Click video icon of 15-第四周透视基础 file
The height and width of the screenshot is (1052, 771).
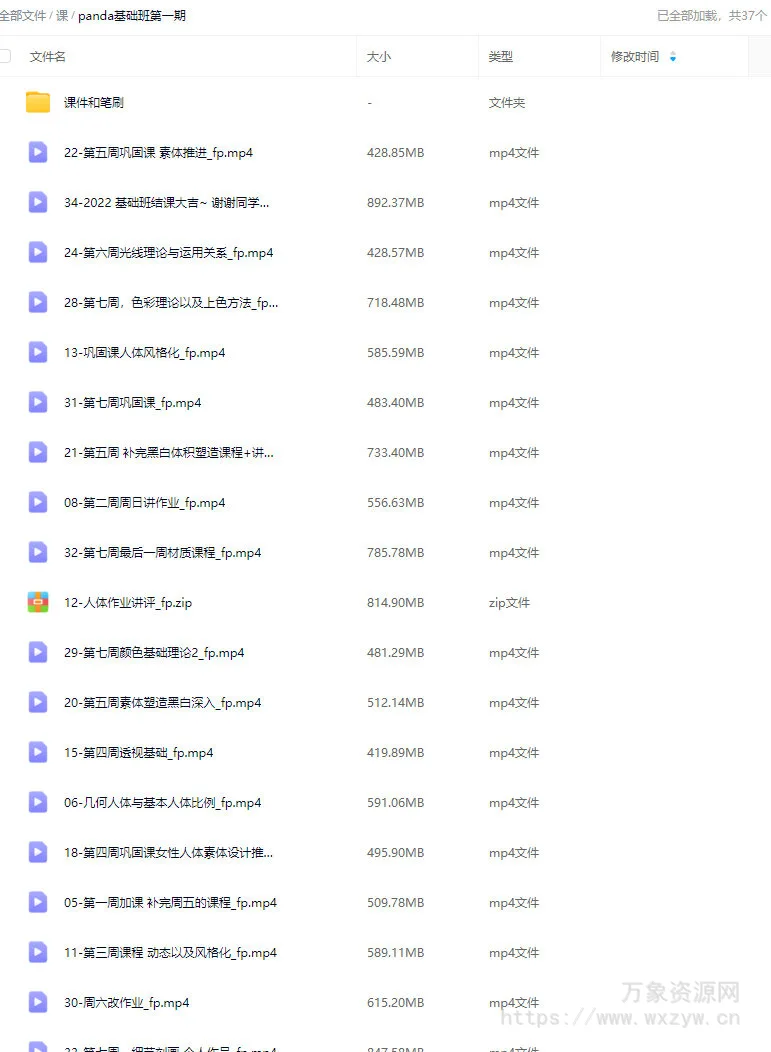click(38, 753)
